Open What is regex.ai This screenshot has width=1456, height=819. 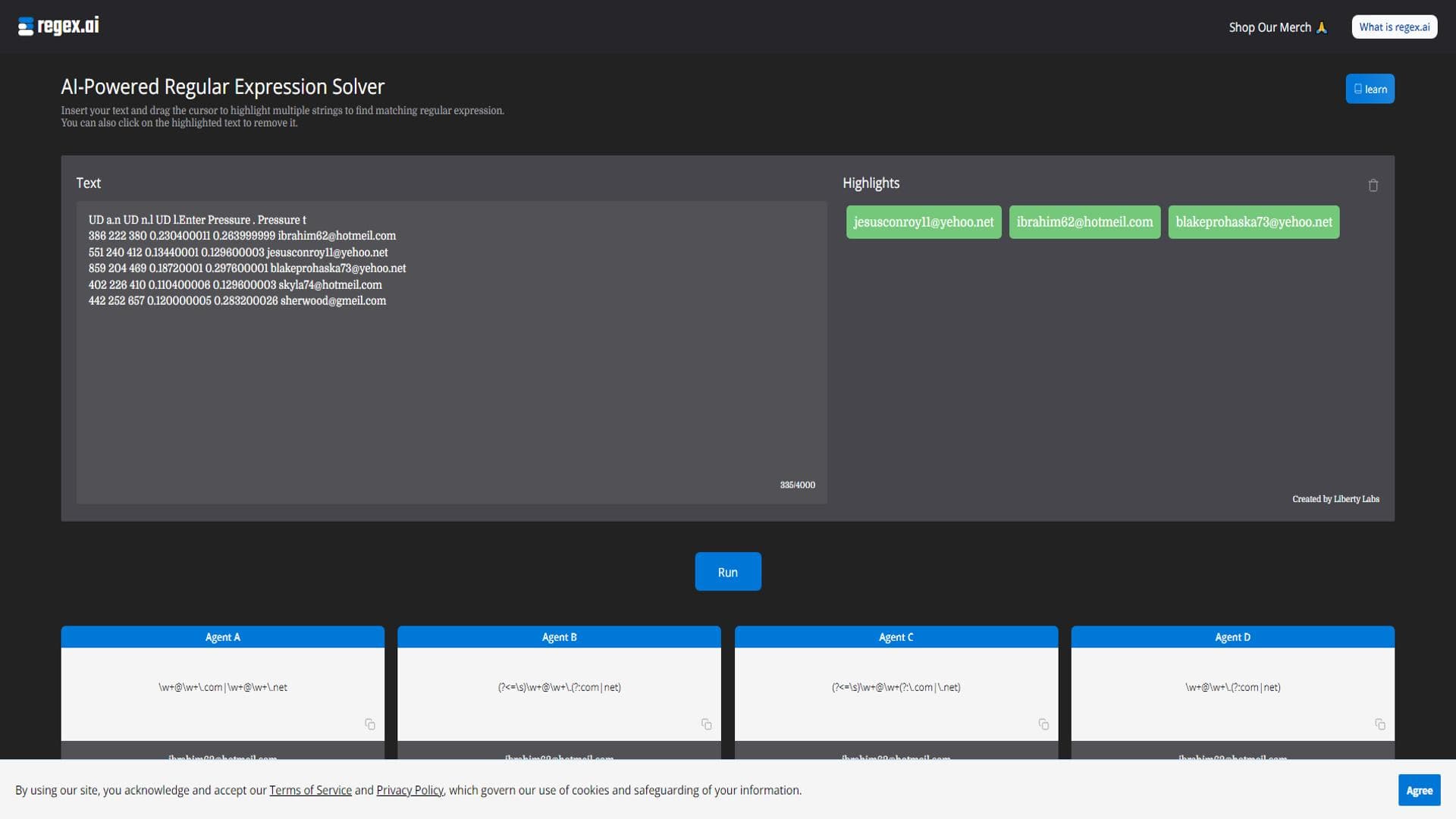pyautogui.click(x=1394, y=26)
